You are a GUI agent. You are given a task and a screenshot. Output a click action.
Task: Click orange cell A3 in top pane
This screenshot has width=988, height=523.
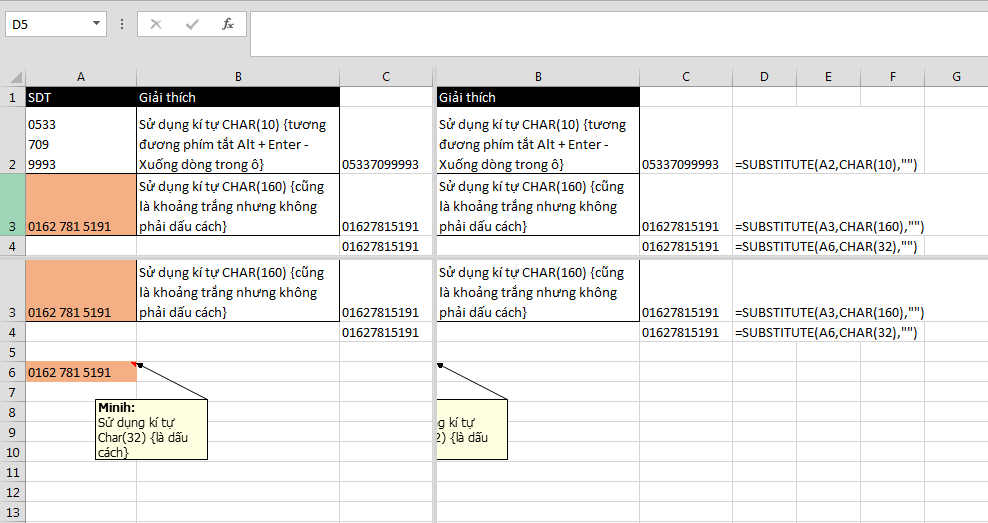point(81,205)
